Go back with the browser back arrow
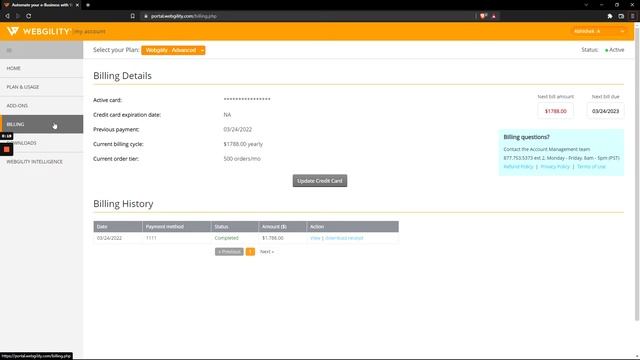 pos(7,16)
